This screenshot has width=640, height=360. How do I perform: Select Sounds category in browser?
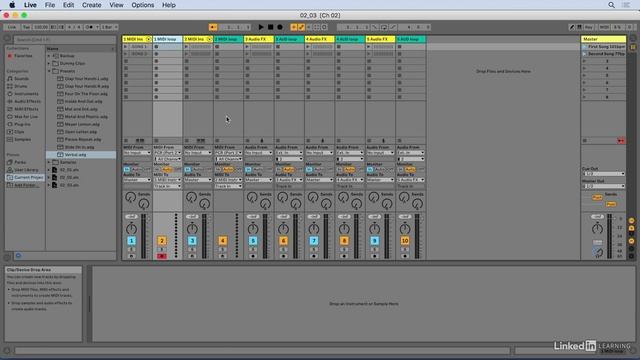pos(21,78)
